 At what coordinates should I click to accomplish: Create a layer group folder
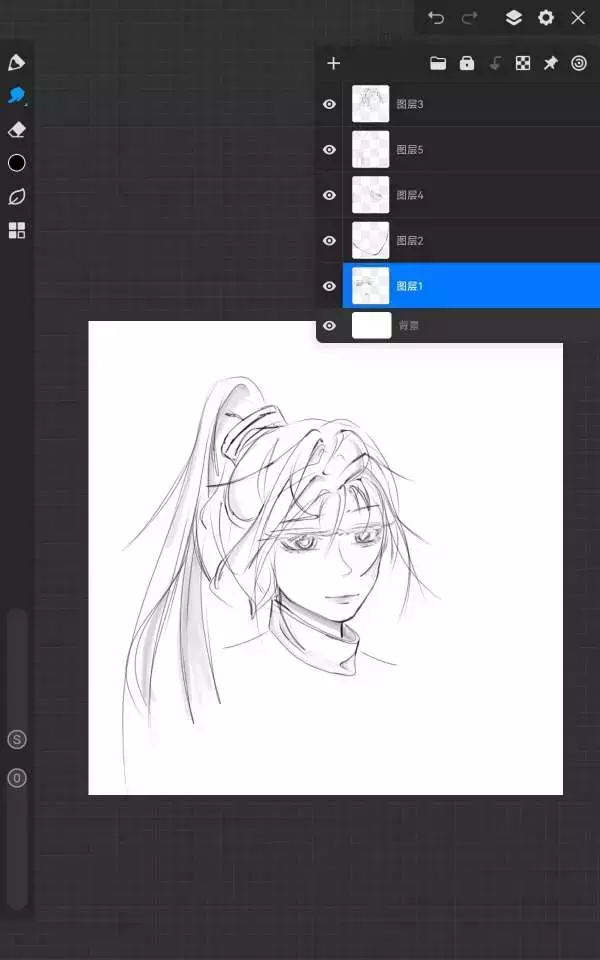pos(438,63)
